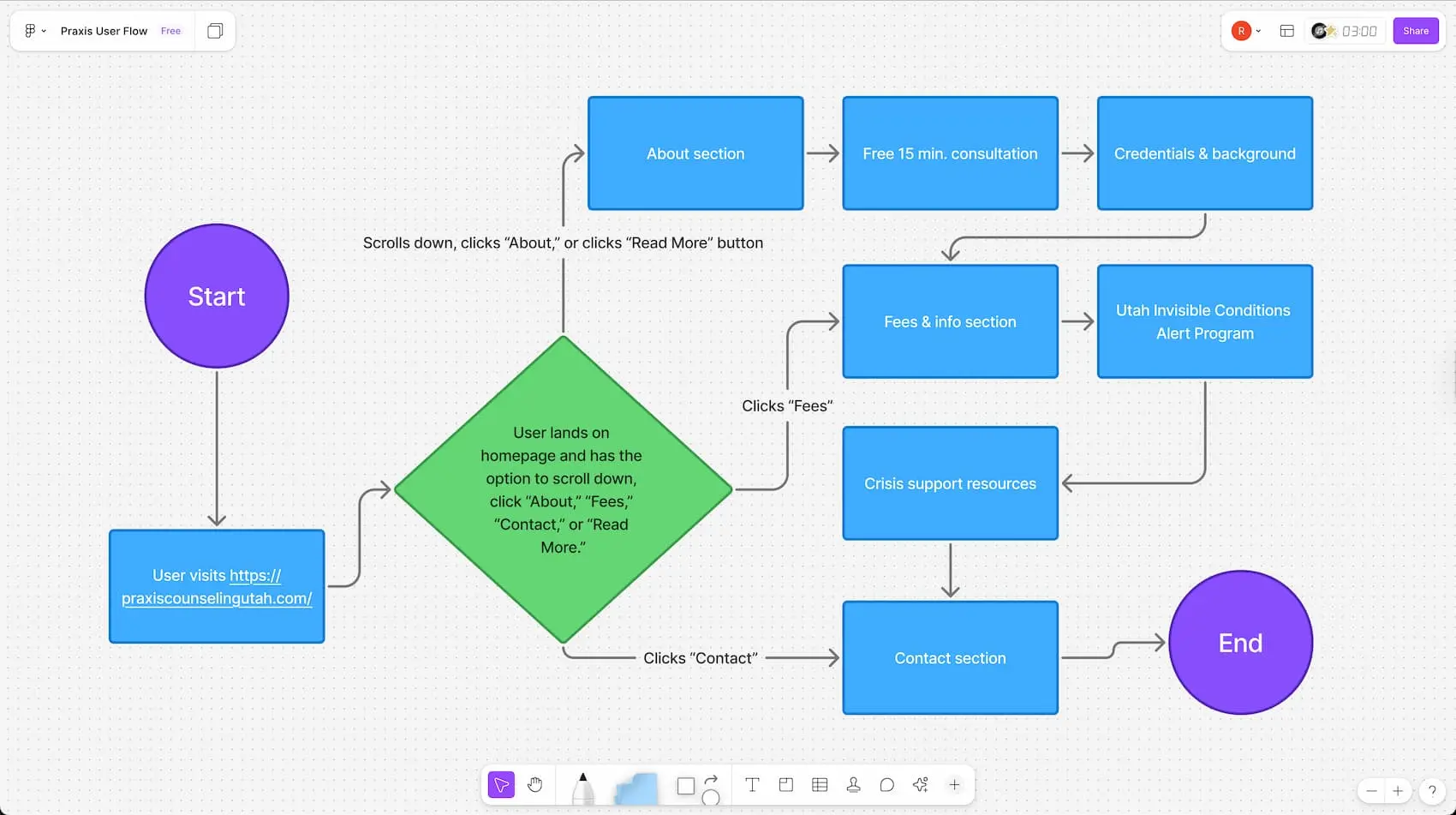Select the Text tool
This screenshot has width=1456, height=815.
[752, 784]
